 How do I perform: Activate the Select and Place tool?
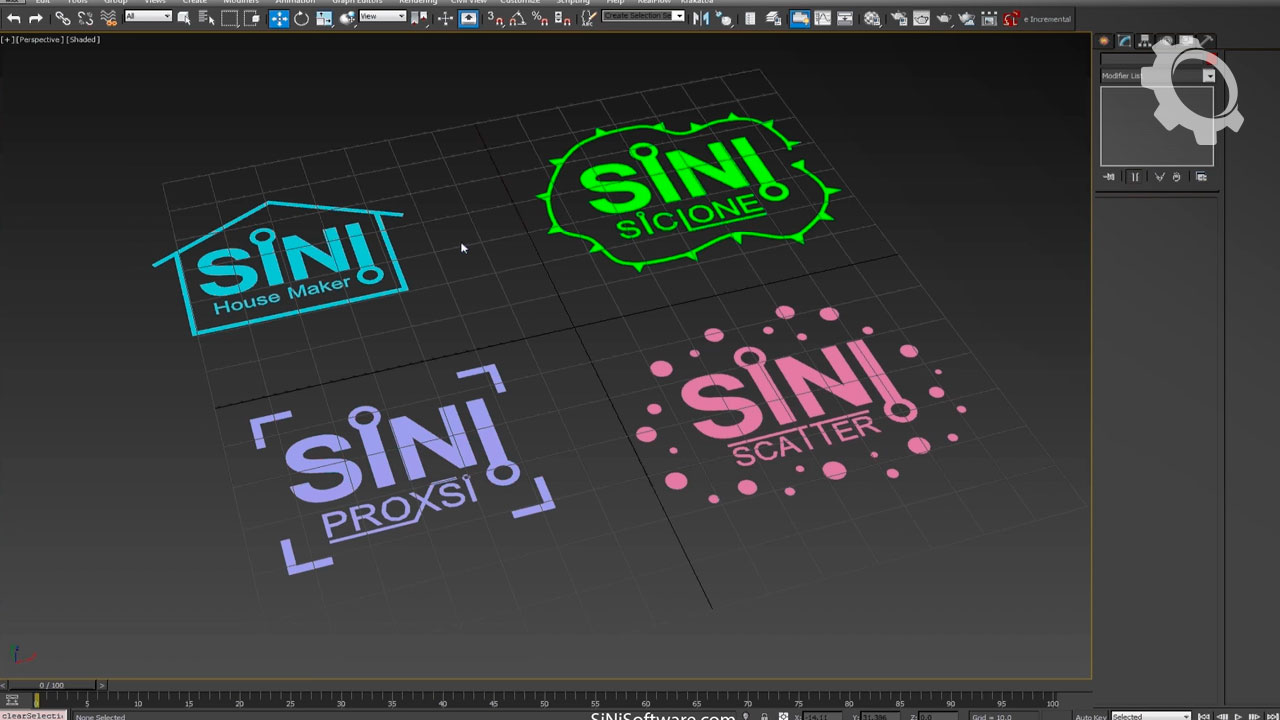click(x=347, y=19)
